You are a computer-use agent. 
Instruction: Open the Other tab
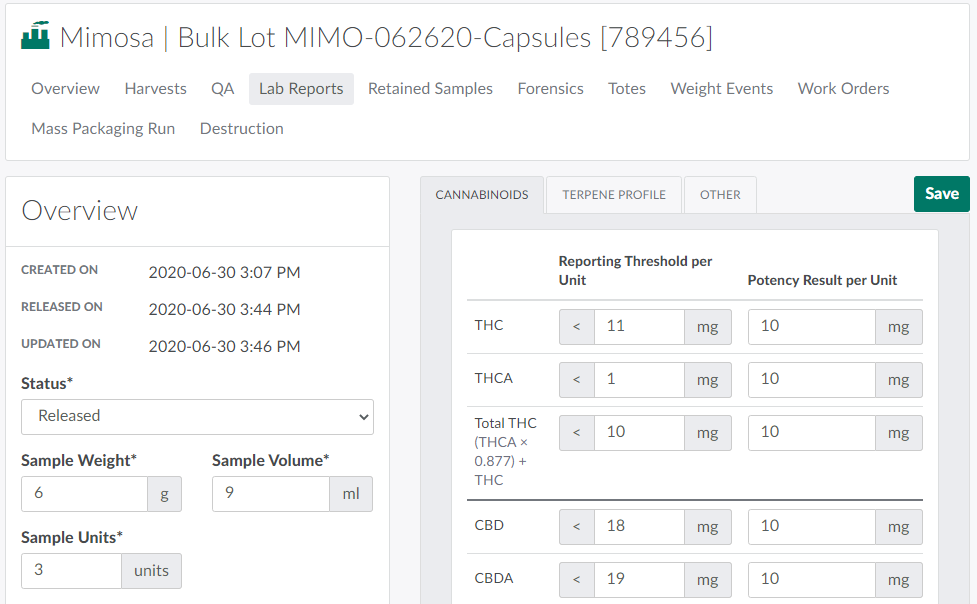click(x=720, y=195)
